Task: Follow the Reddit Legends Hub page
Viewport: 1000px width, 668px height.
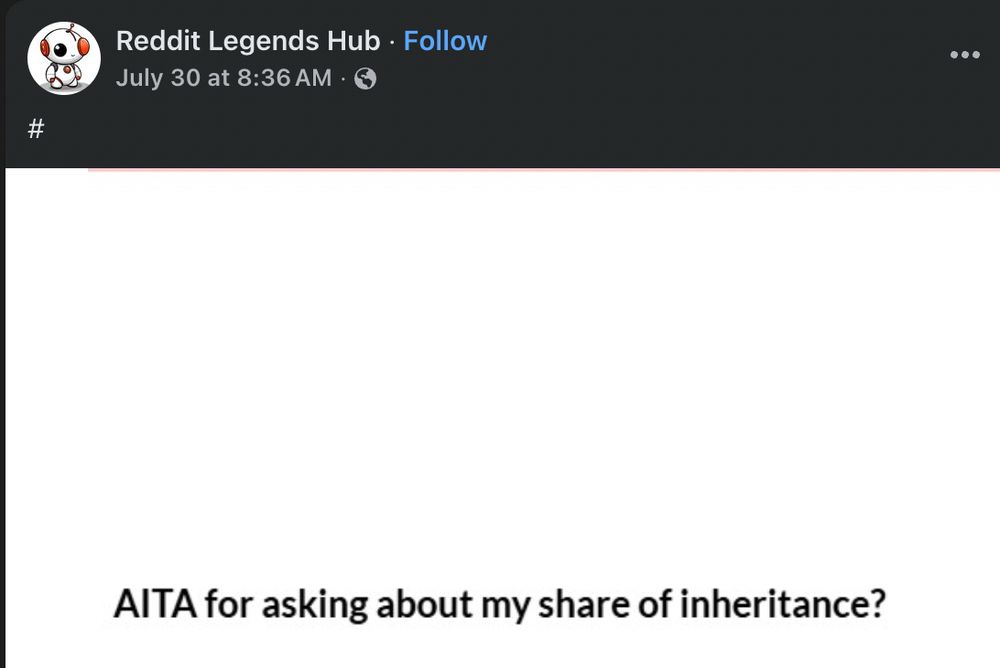Action: [445, 41]
